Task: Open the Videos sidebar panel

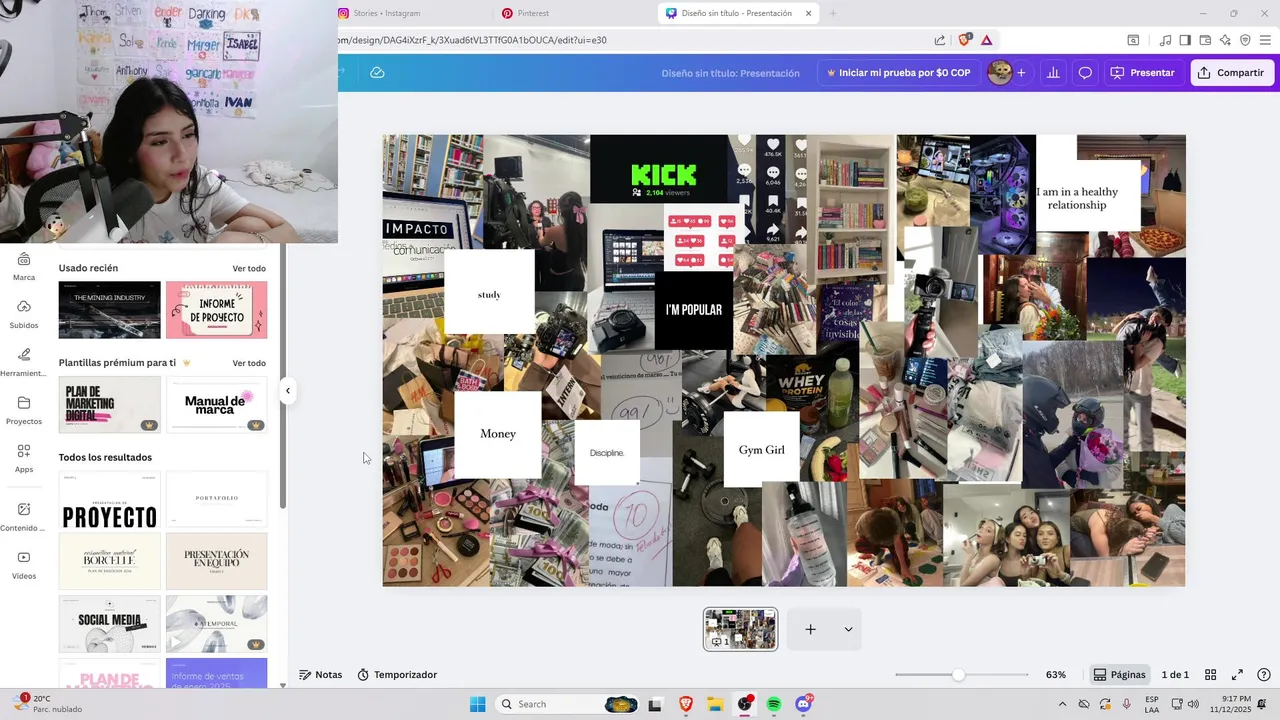Action: pyautogui.click(x=24, y=564)
